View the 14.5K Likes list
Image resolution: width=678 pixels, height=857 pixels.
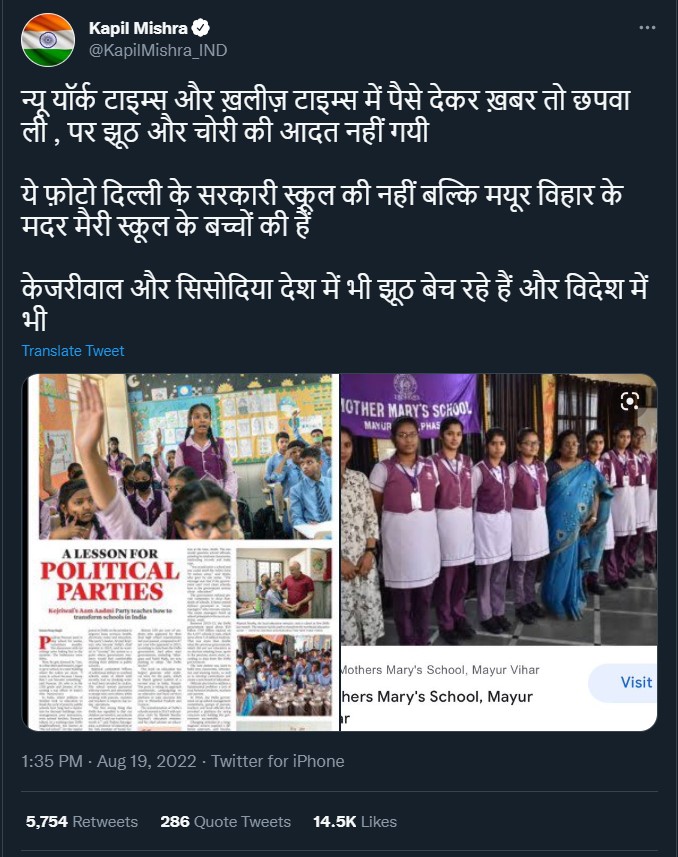pos(355,821)
